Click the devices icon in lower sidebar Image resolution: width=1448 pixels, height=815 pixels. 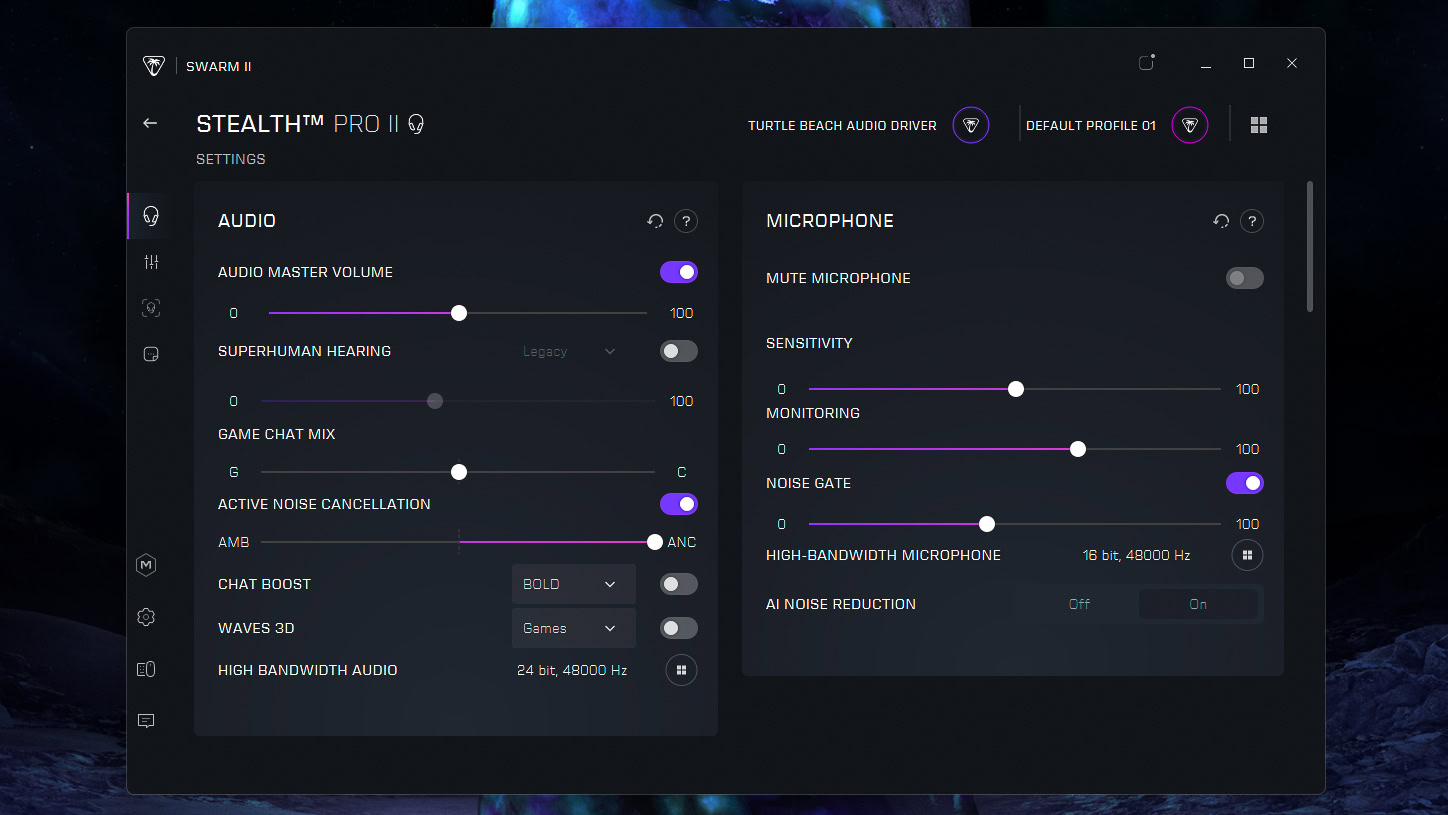coord(146,669)
